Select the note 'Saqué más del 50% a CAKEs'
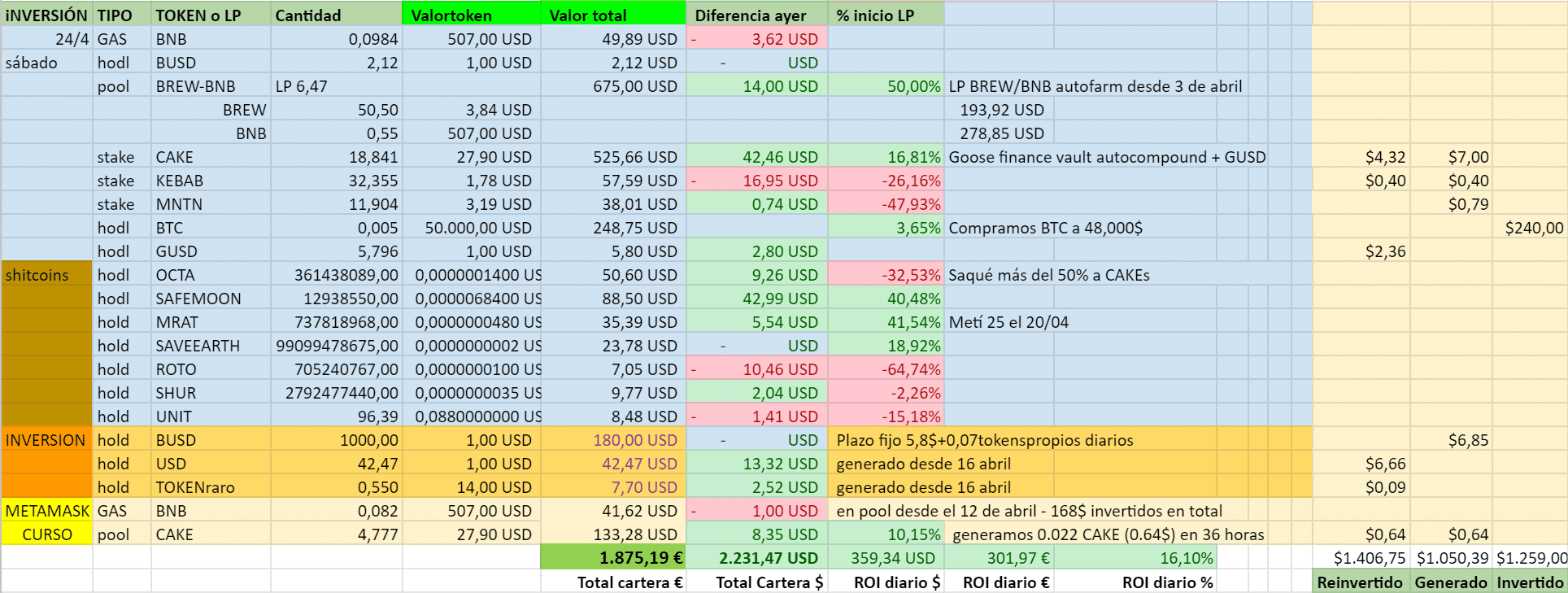 pyautogui.click(x=1048, y=274)
